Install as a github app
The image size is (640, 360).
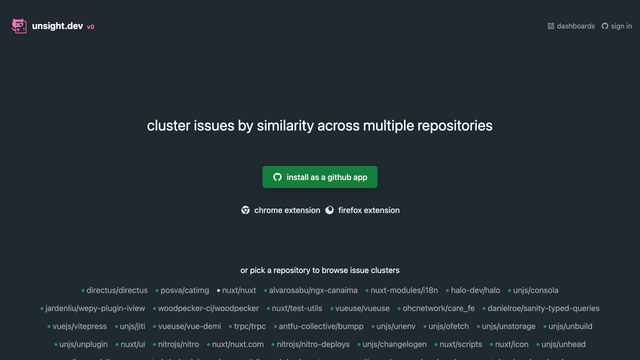click(x=320, y=177)
